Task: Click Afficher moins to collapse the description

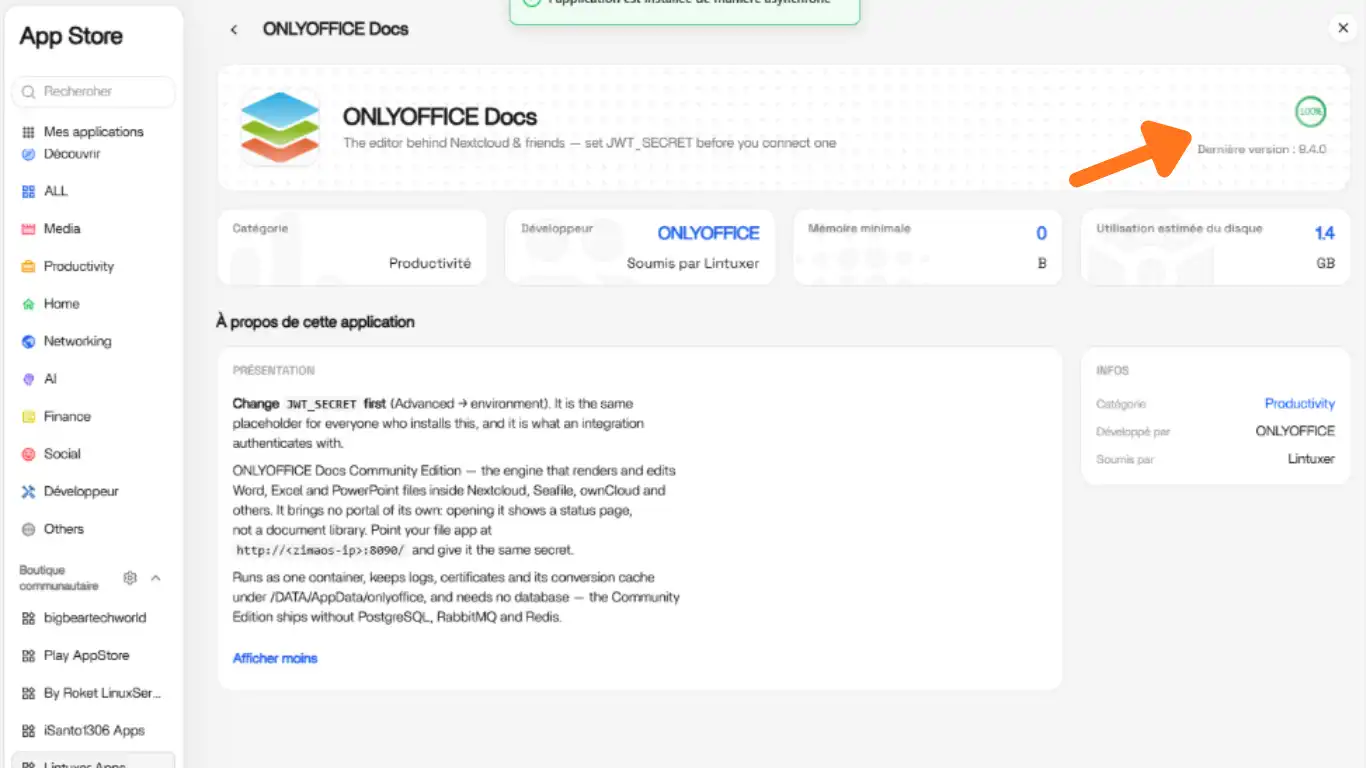Action: click(x=275, y=658)
